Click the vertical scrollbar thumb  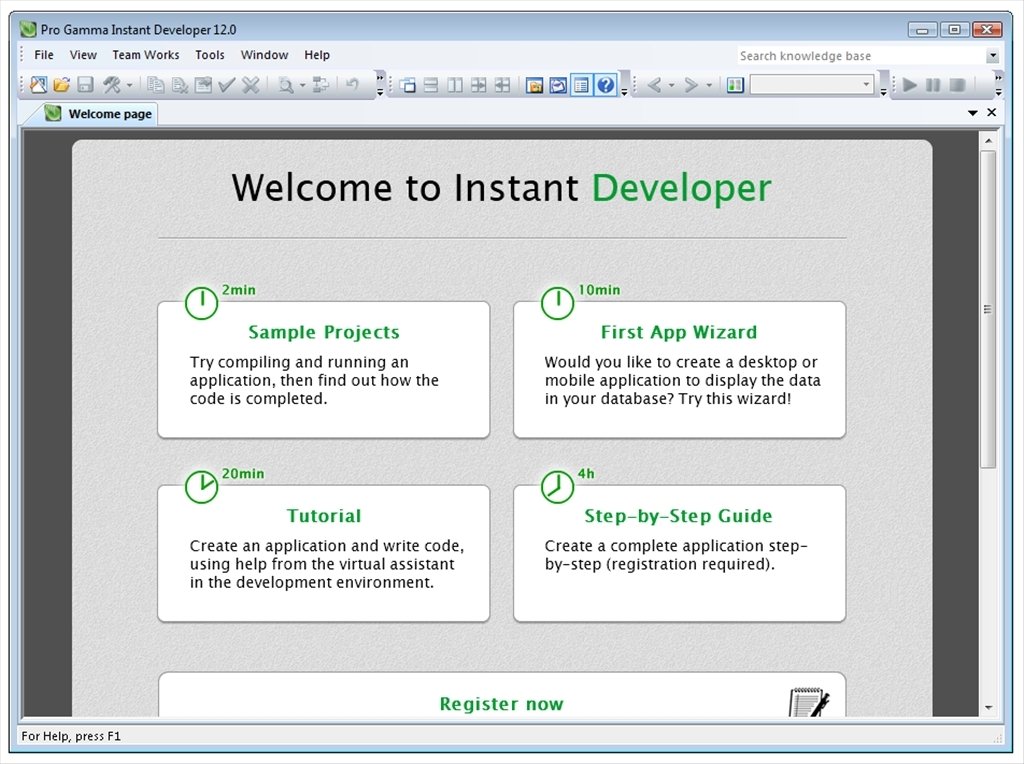click(x=988, y=309)
